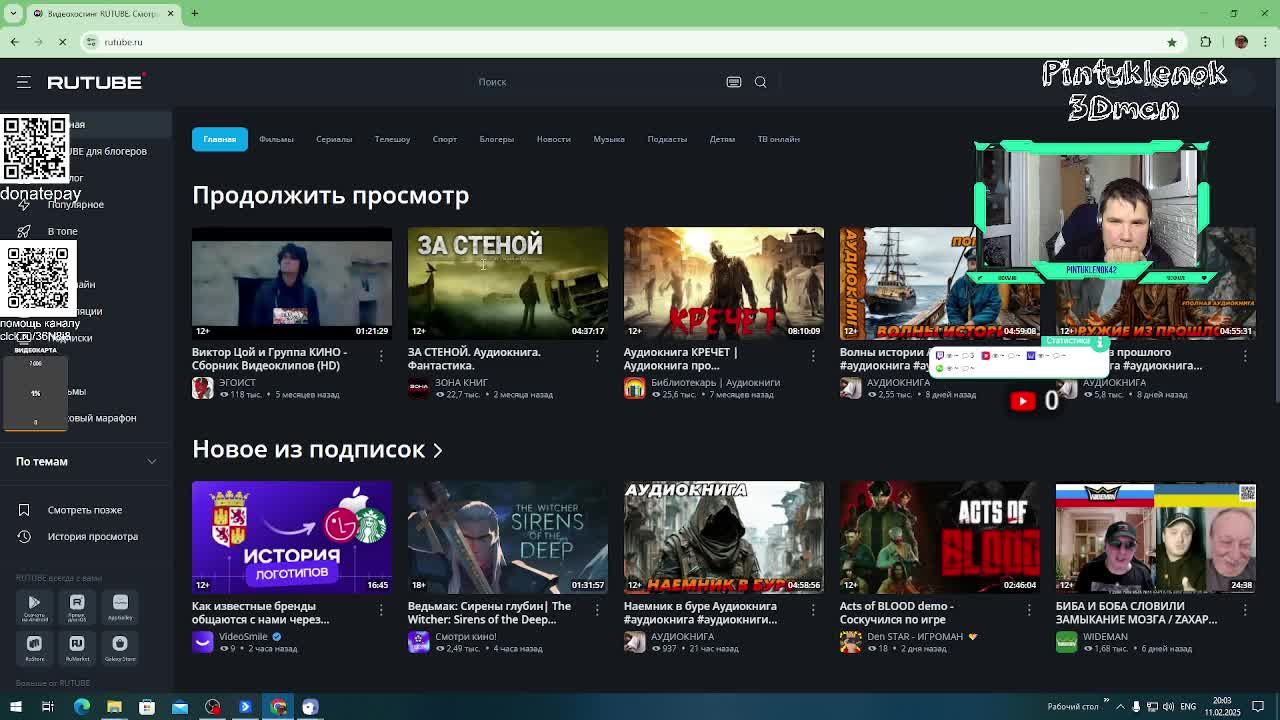The width and height of the screenshot is (1280, 720).
Task: Open the Windows Start menu
Action: coord(16,707)
